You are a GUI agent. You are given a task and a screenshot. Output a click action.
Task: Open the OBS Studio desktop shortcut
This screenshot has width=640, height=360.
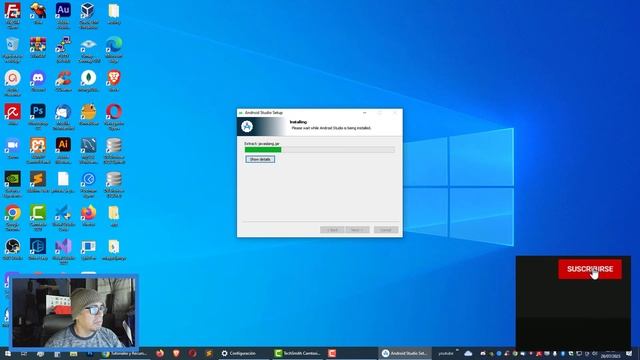(12, 247)
